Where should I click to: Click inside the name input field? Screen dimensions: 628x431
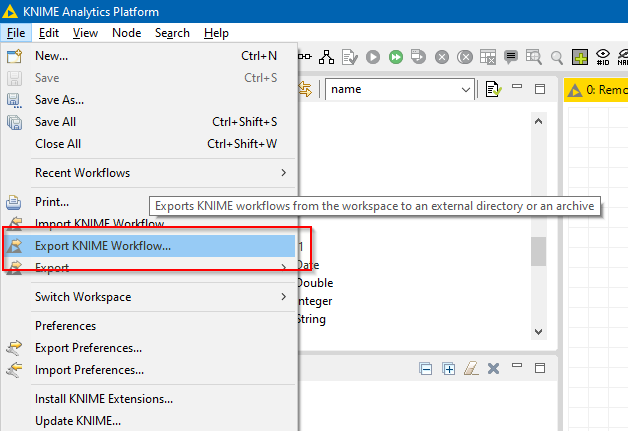pyautogui.click(x=392, y=89)
